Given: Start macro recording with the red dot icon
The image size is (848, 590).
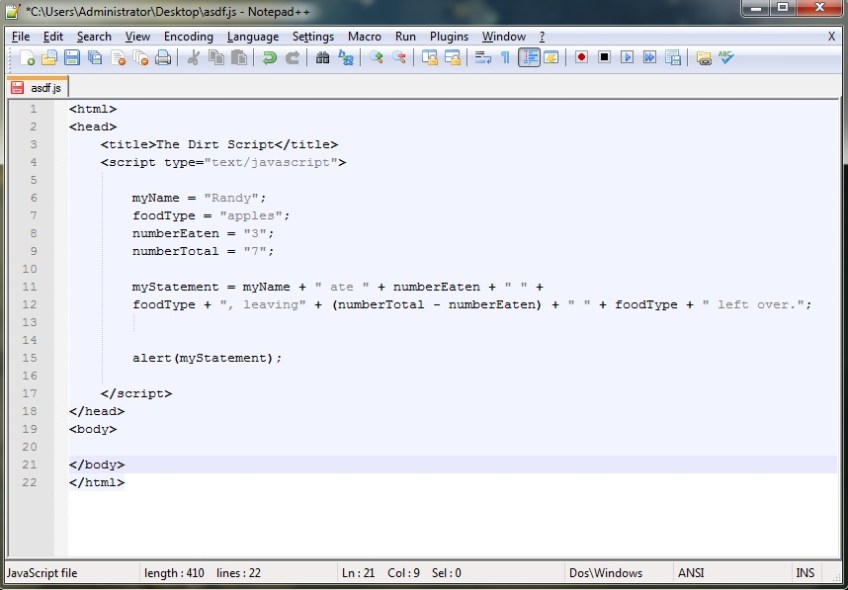Looking at the screenshot, I should point(581,58).
